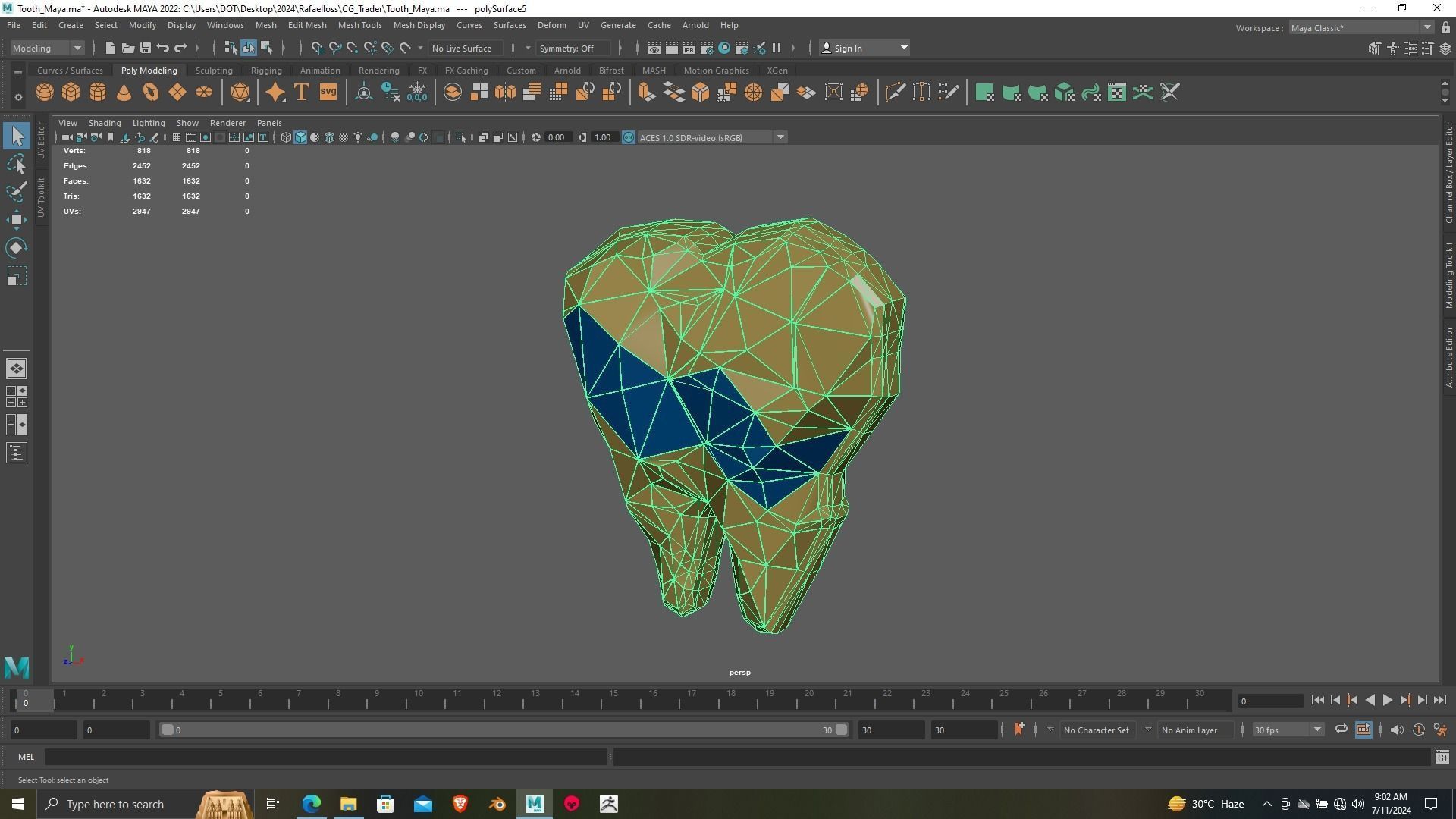Screen dimensions: 1456x819
Task: Toggle viewport textured display
Action: pyautogui.click(x=344, y=137)
